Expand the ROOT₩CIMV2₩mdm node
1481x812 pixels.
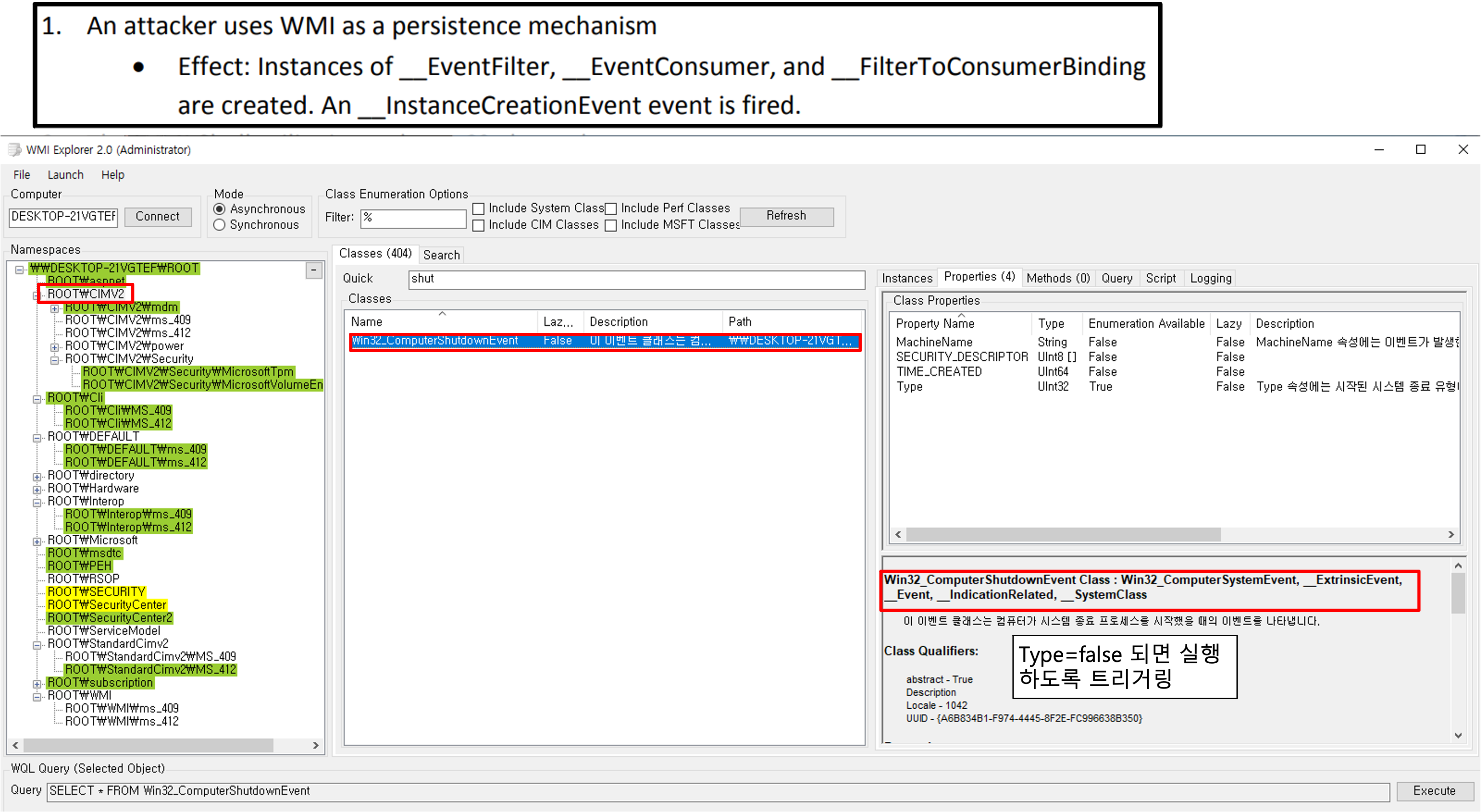55,308
